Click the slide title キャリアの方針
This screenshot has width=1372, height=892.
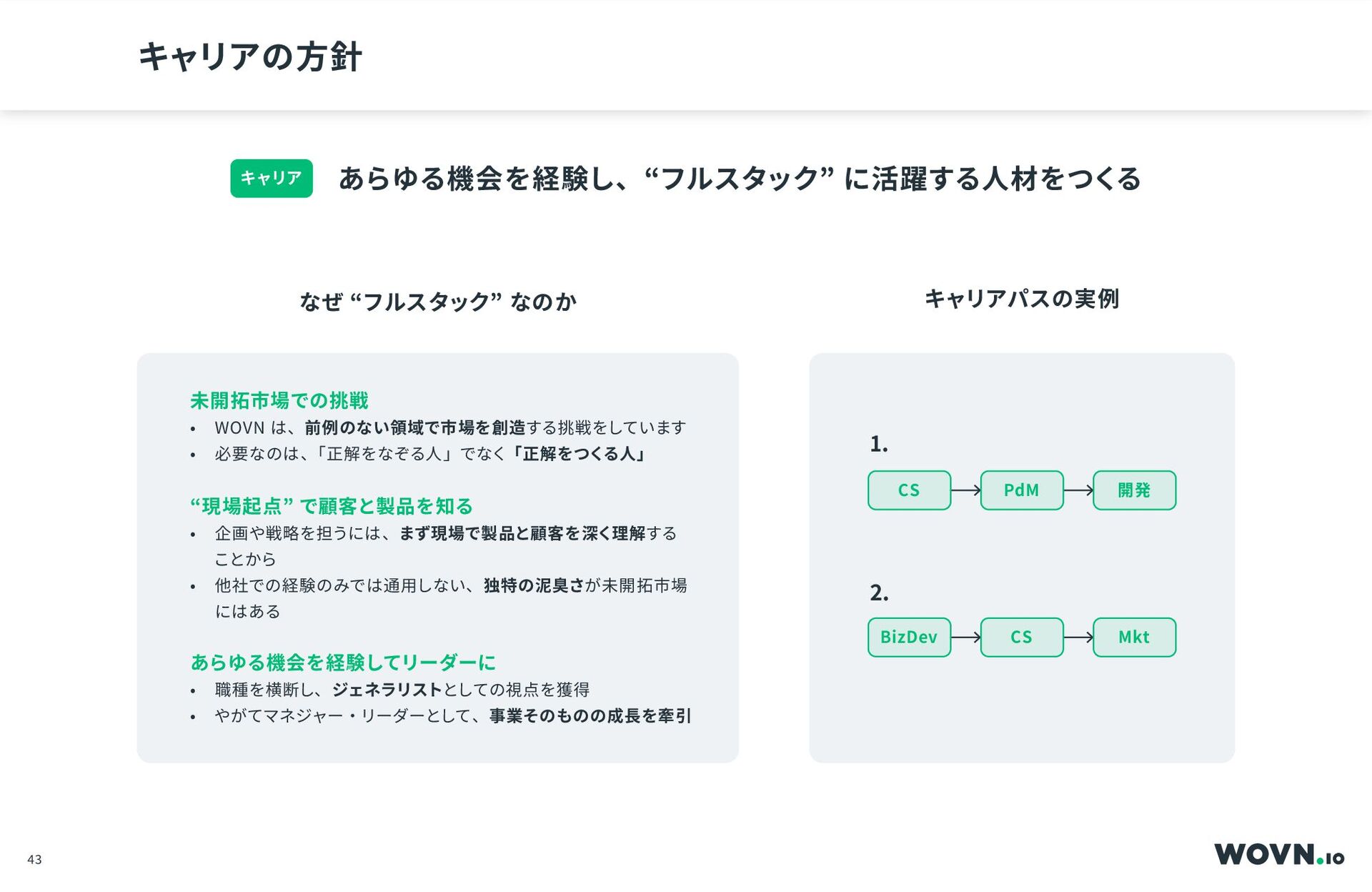pos(250,56)
